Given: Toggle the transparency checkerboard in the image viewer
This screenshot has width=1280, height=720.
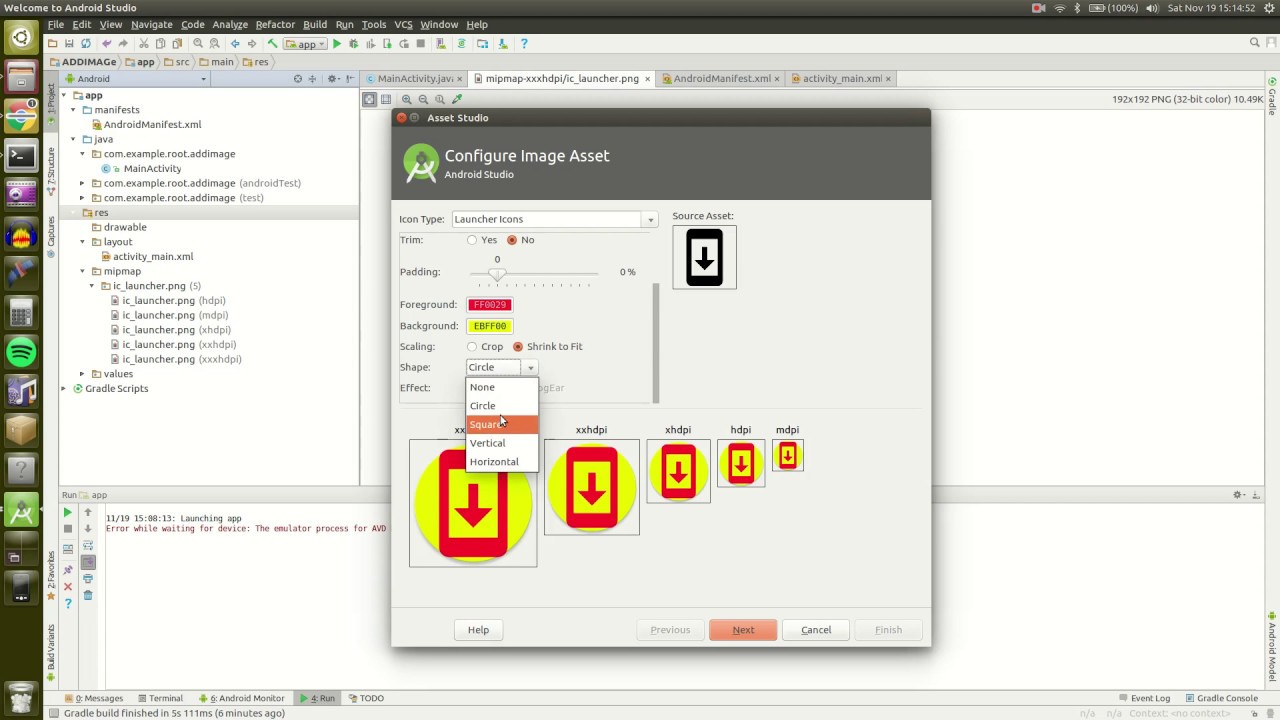Looking at the screenshot, I should coord(369,99).
